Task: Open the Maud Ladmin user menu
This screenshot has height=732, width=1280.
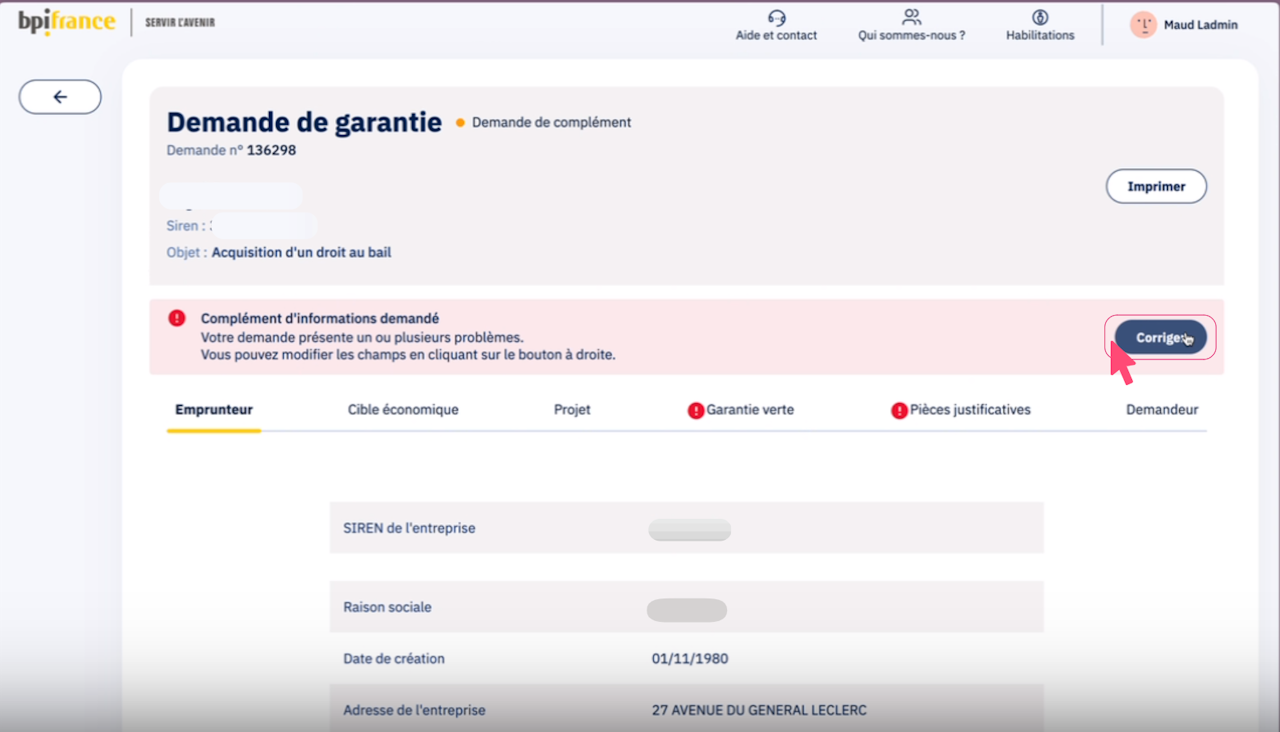Action: pos(1200,25)
